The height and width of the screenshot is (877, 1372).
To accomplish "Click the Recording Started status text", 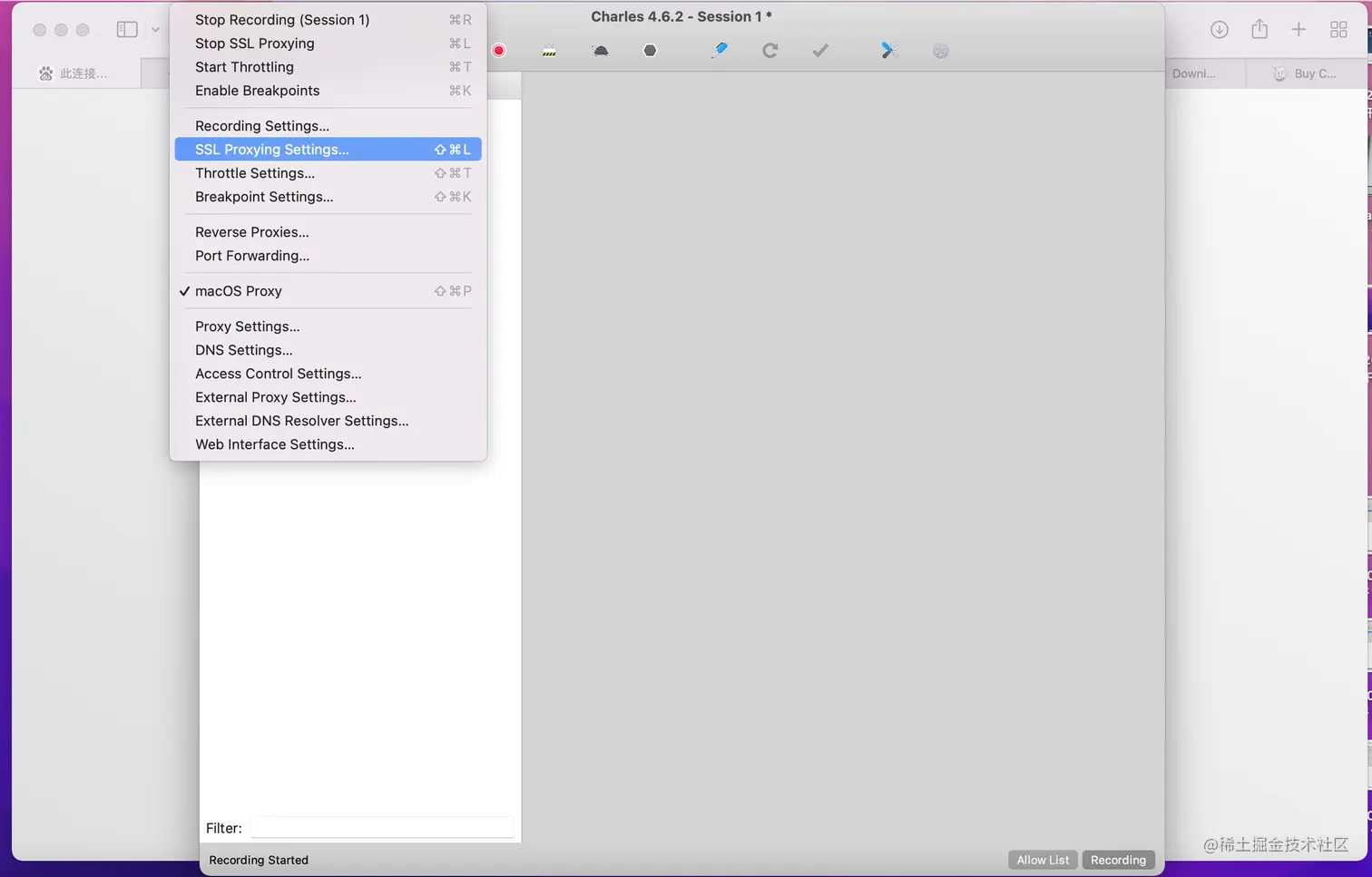I will tap(259, 860).
